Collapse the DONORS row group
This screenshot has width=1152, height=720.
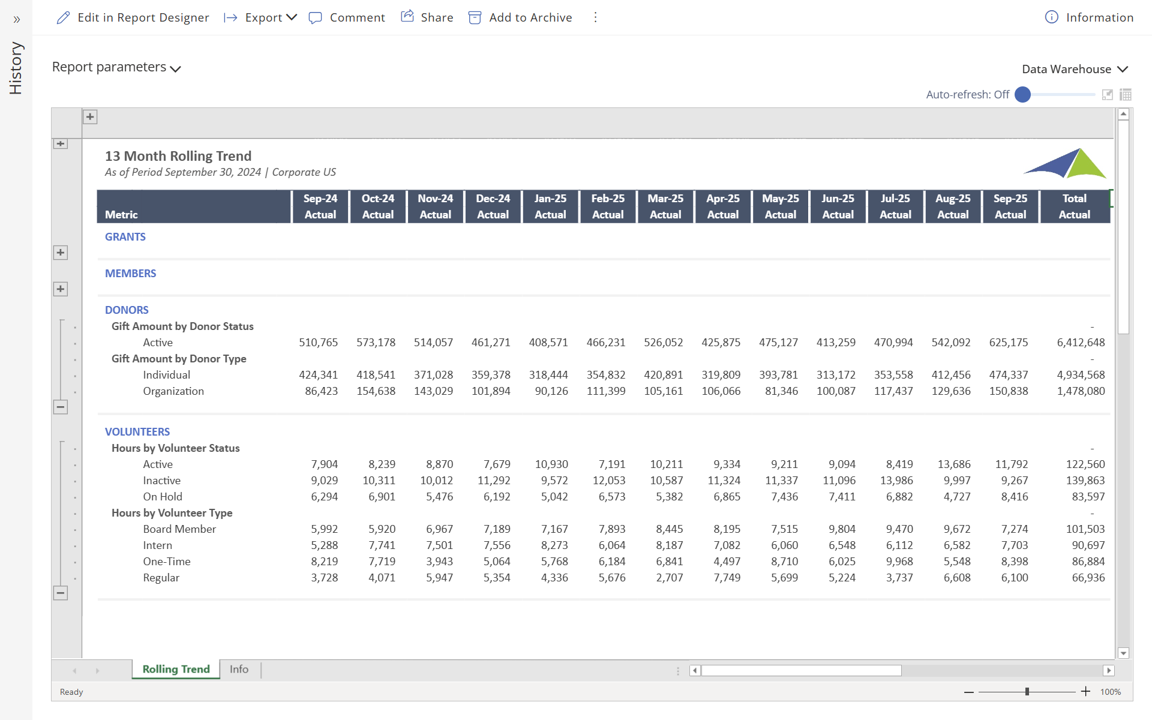(x=60, y=407)
